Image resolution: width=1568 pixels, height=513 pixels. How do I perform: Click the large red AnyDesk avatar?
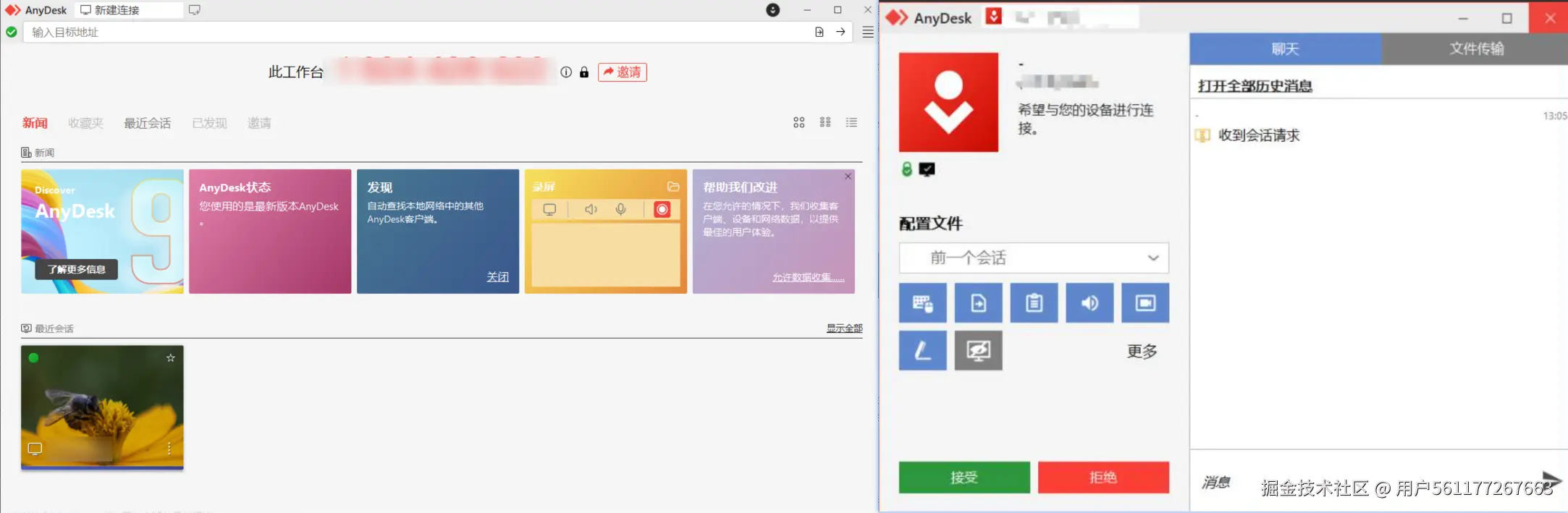click(x=948, y=102)
